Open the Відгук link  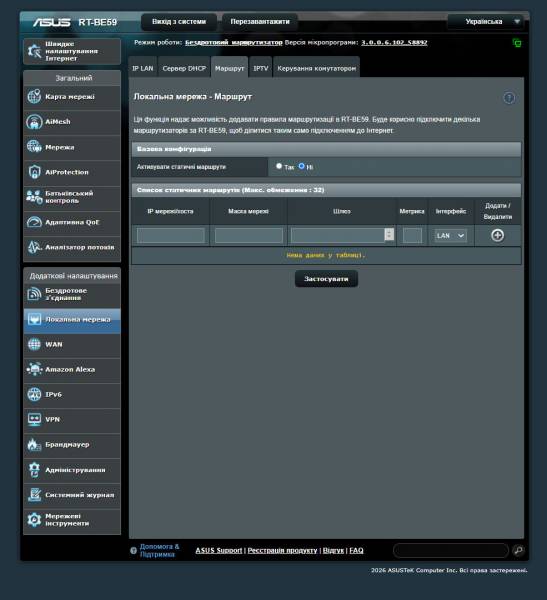click(333, 550)
